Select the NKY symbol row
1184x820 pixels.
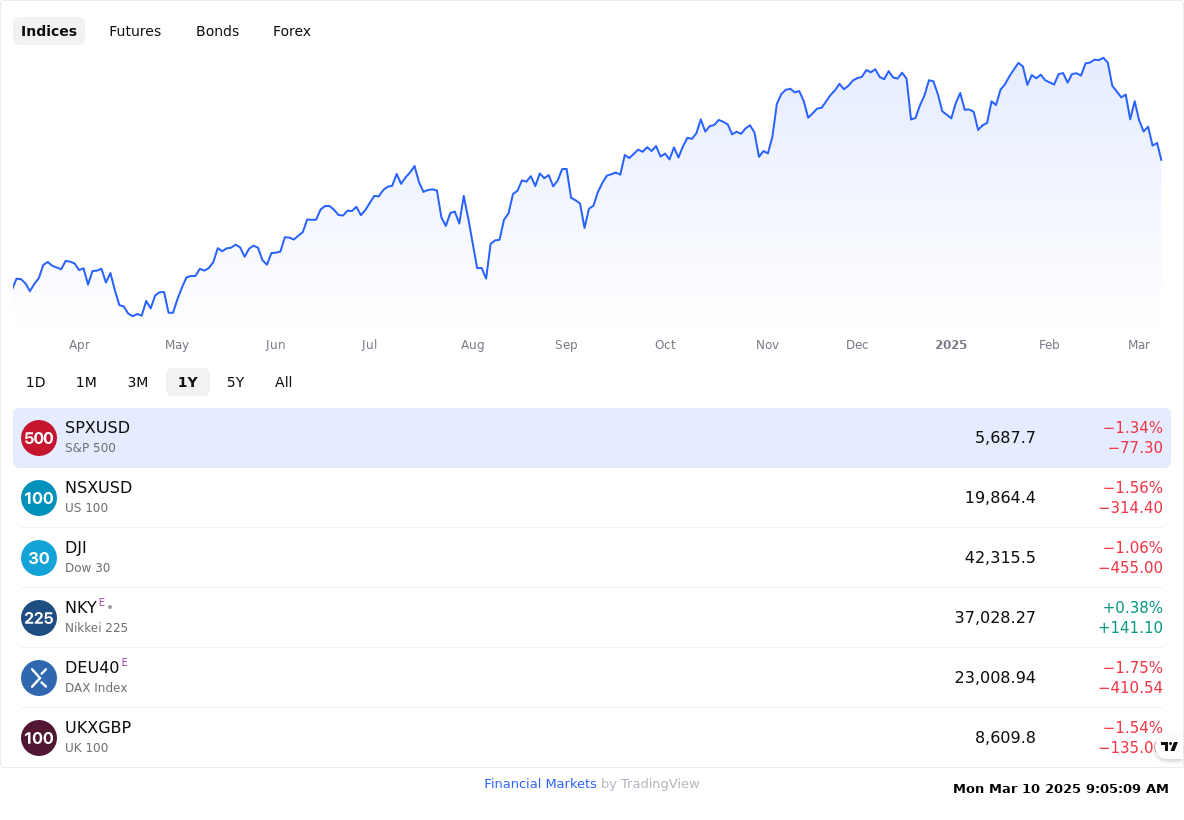(x=592, y=618)
